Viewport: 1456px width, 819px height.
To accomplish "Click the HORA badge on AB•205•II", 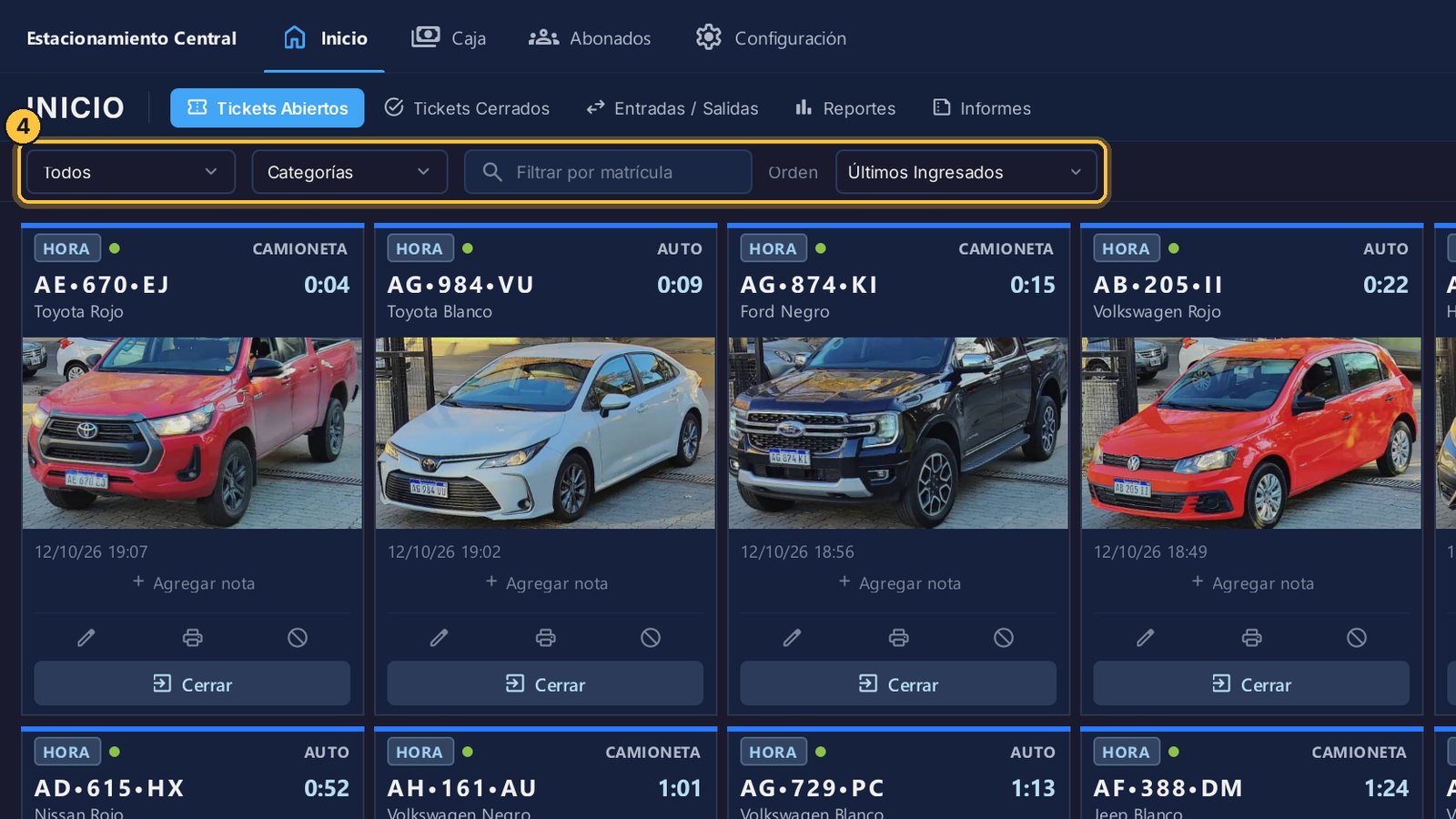I will click(x=1126, y=248).
